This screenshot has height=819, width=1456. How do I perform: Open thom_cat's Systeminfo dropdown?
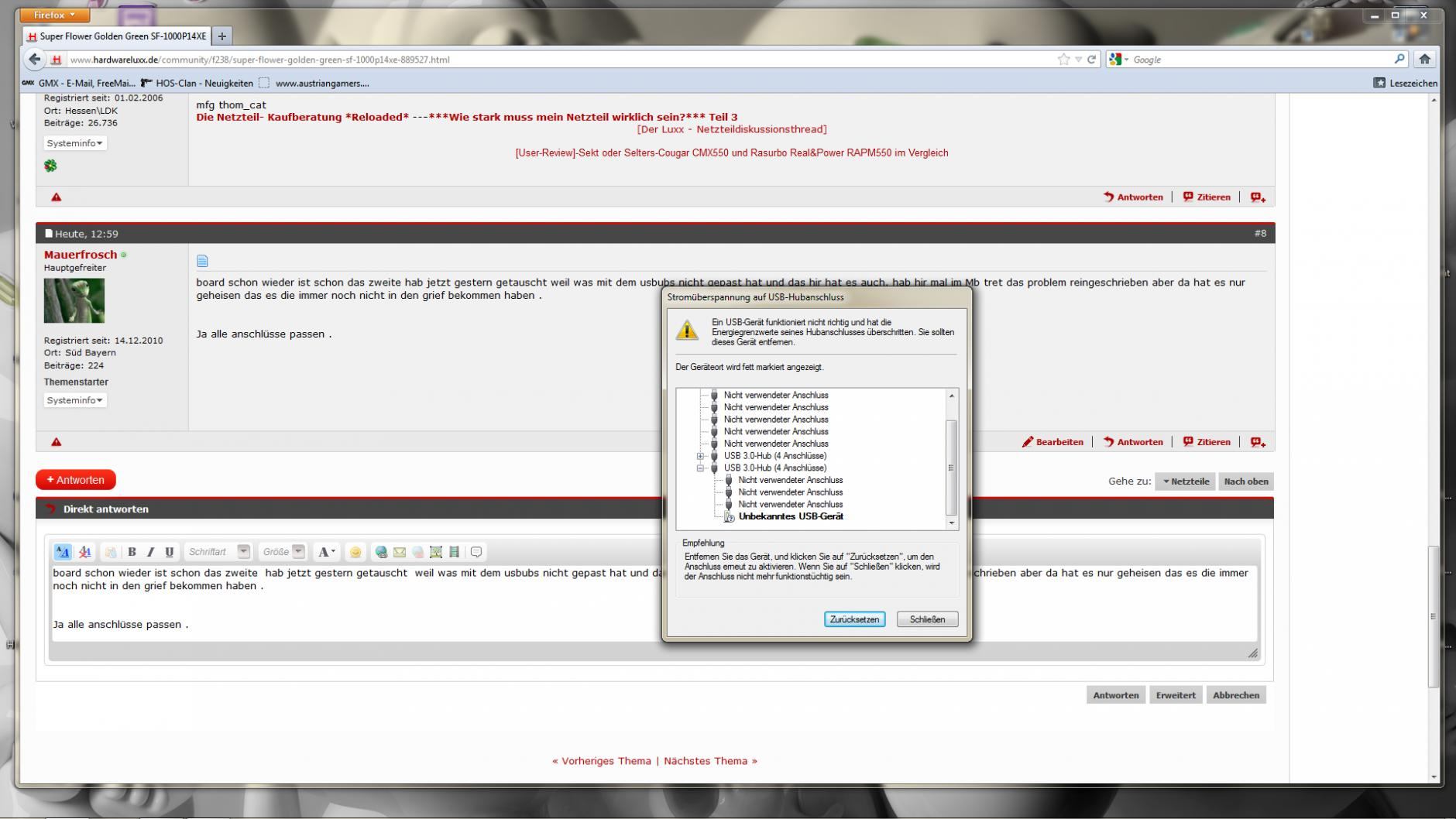point(75,143)
